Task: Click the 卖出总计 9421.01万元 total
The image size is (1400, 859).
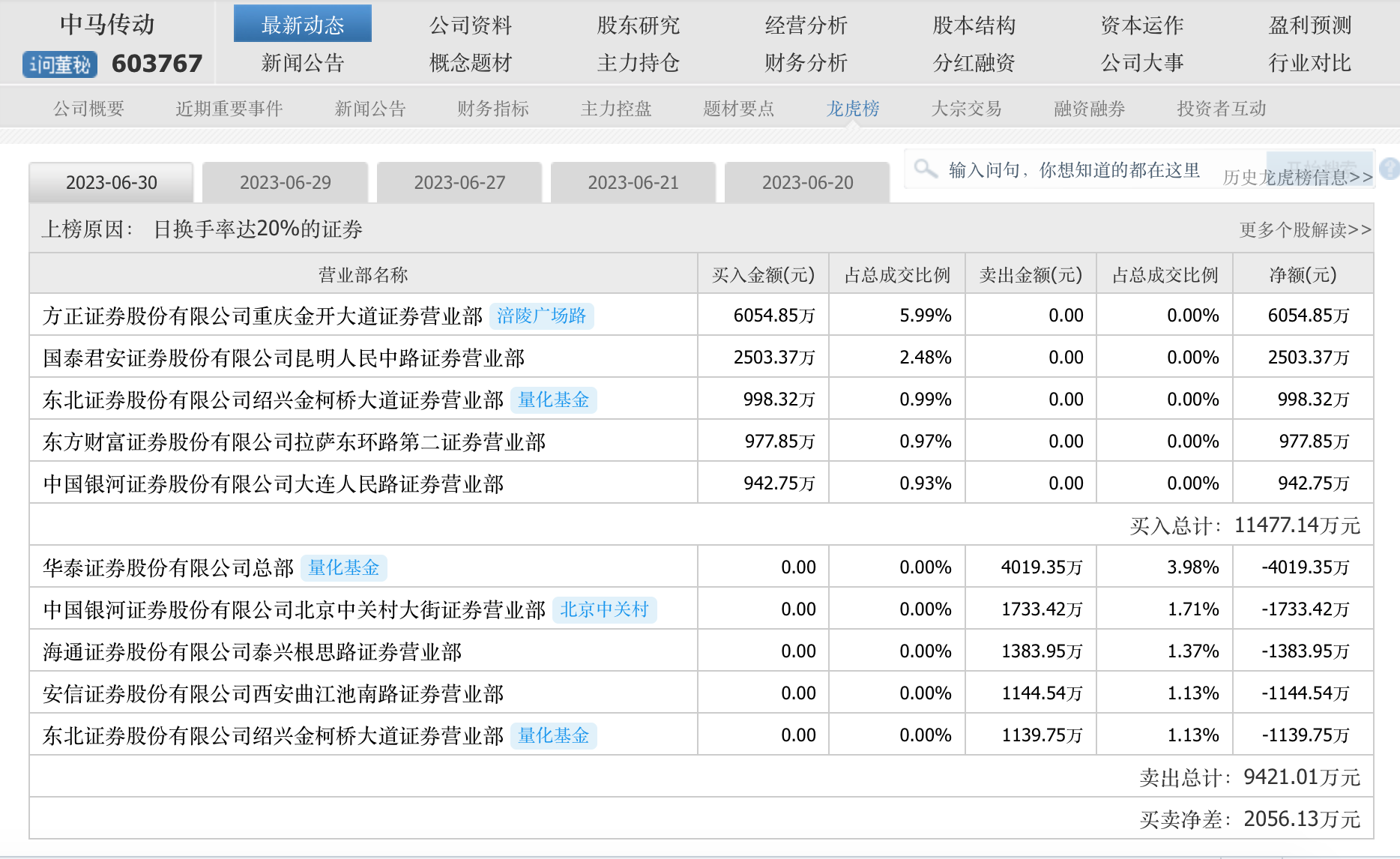Action: [x=1250, y=777]
